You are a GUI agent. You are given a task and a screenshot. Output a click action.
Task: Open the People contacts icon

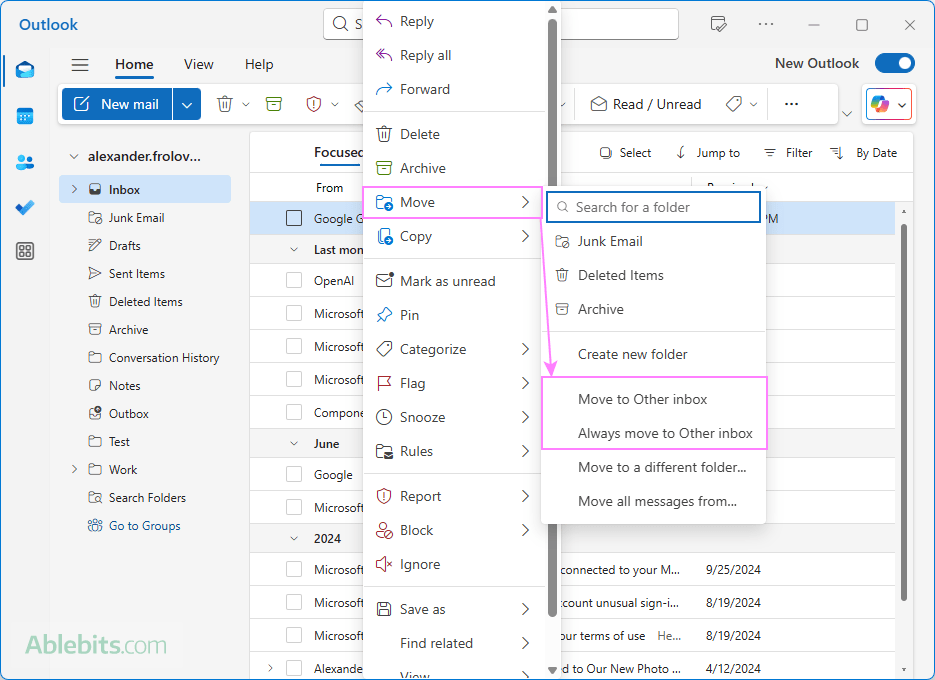[x=25, y=162]
